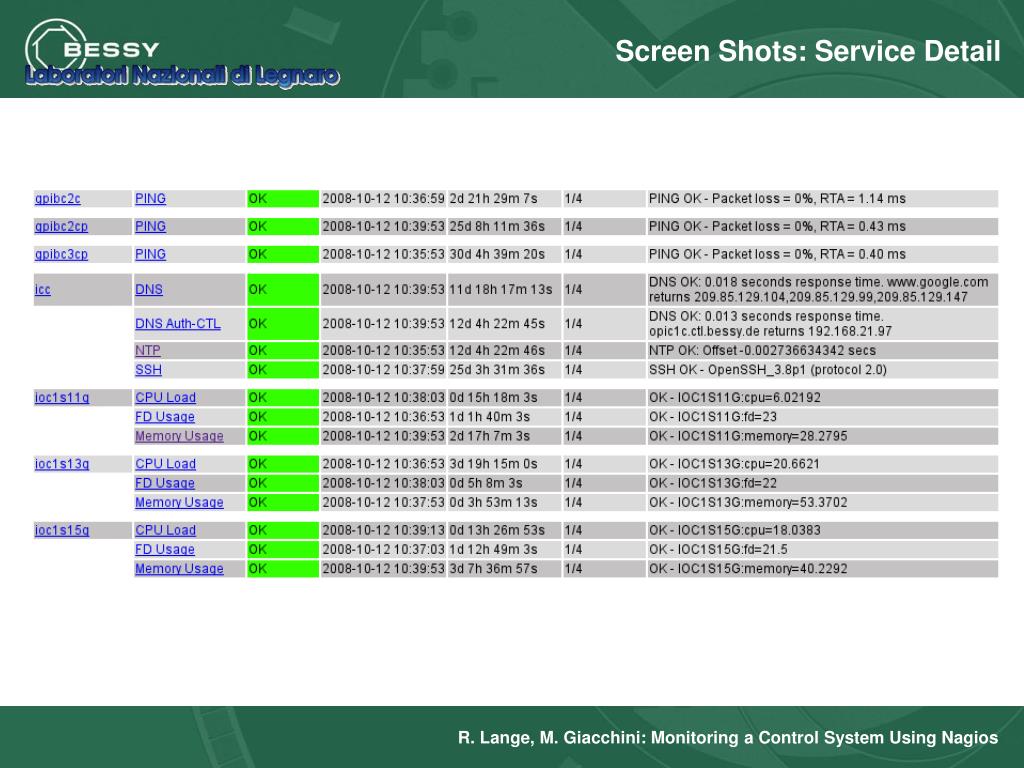Click status text with RTA = 0.43 ms
The height and width of the screenshot is (768, 1024).
pos(777,227)
